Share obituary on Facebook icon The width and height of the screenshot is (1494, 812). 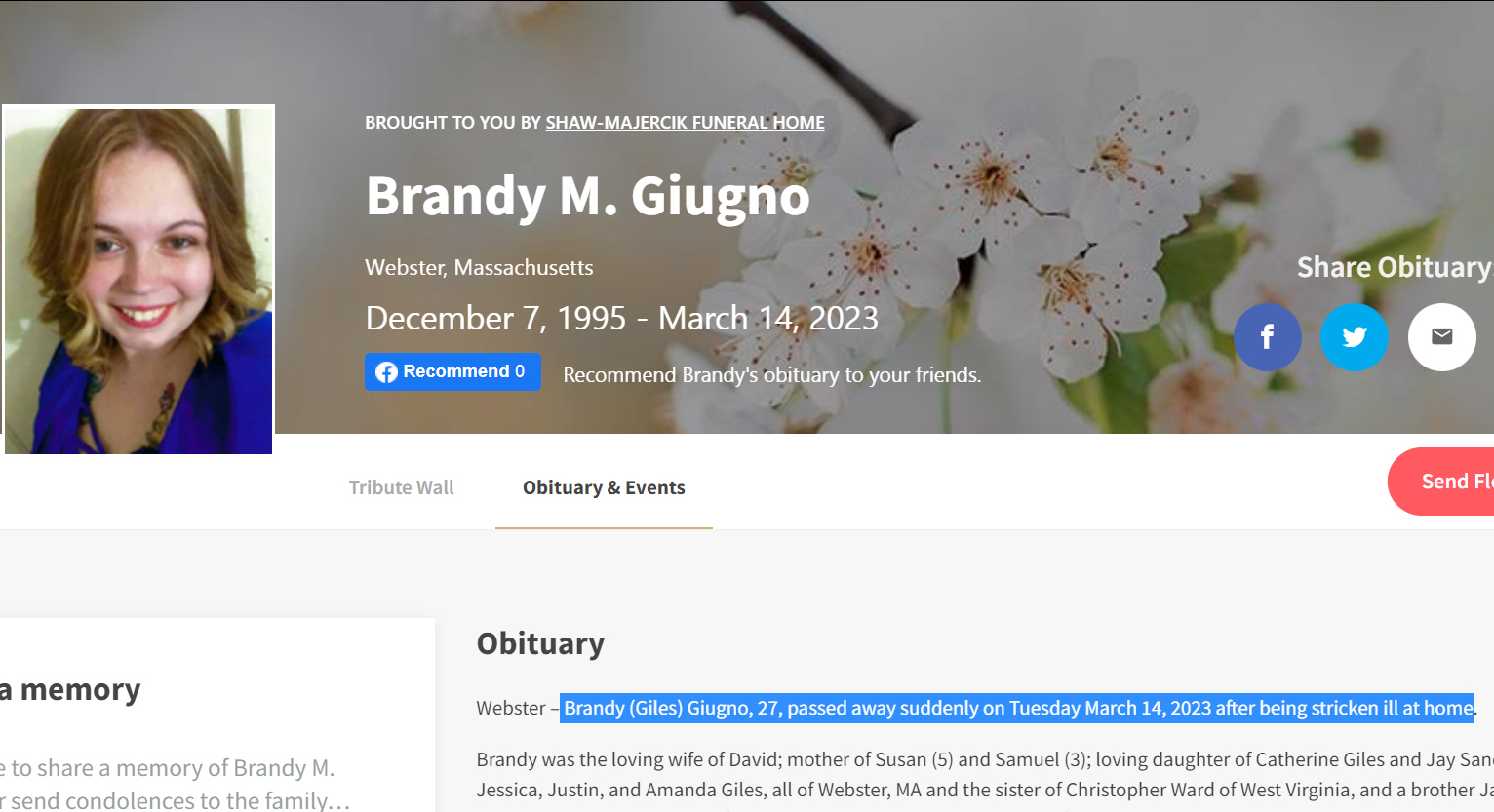[x=1267, y=337]
